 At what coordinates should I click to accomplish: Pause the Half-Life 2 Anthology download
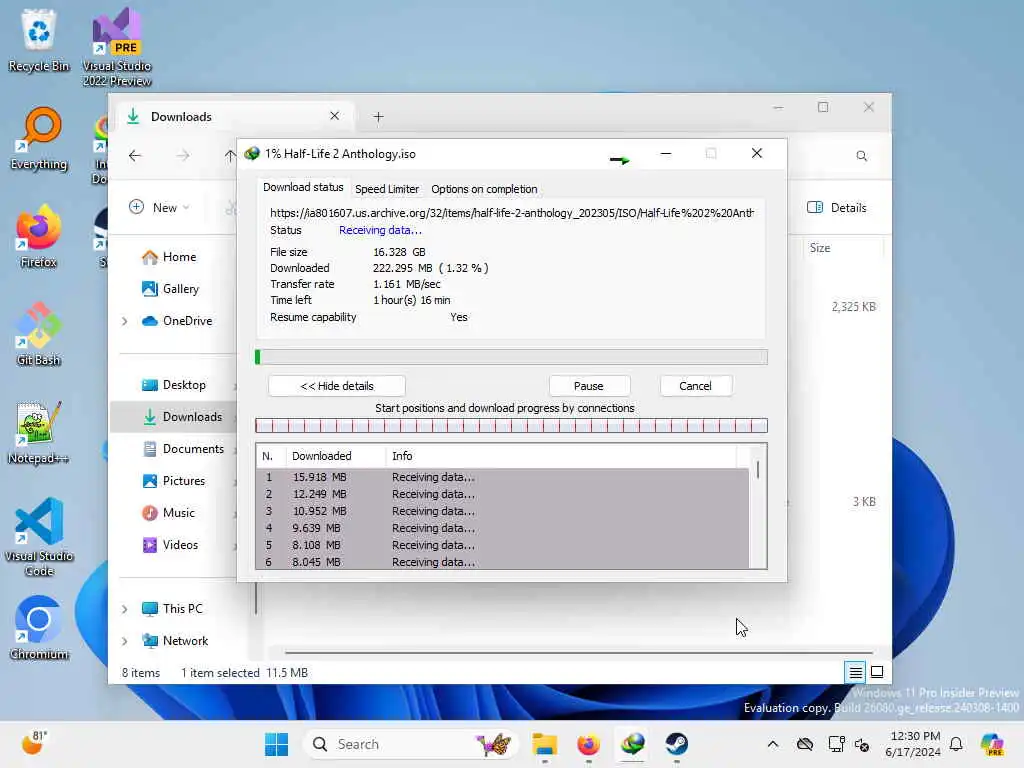coord(588,386)
